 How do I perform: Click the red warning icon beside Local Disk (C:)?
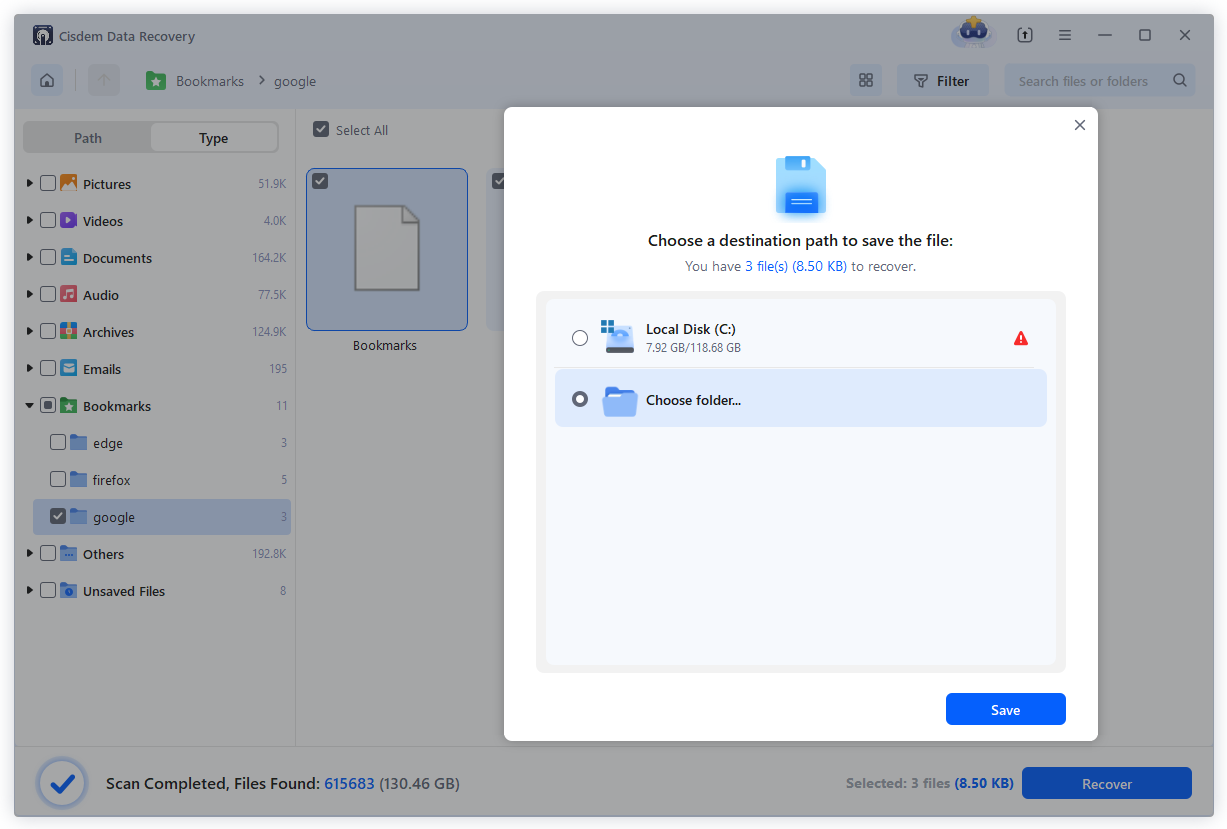1021,338
